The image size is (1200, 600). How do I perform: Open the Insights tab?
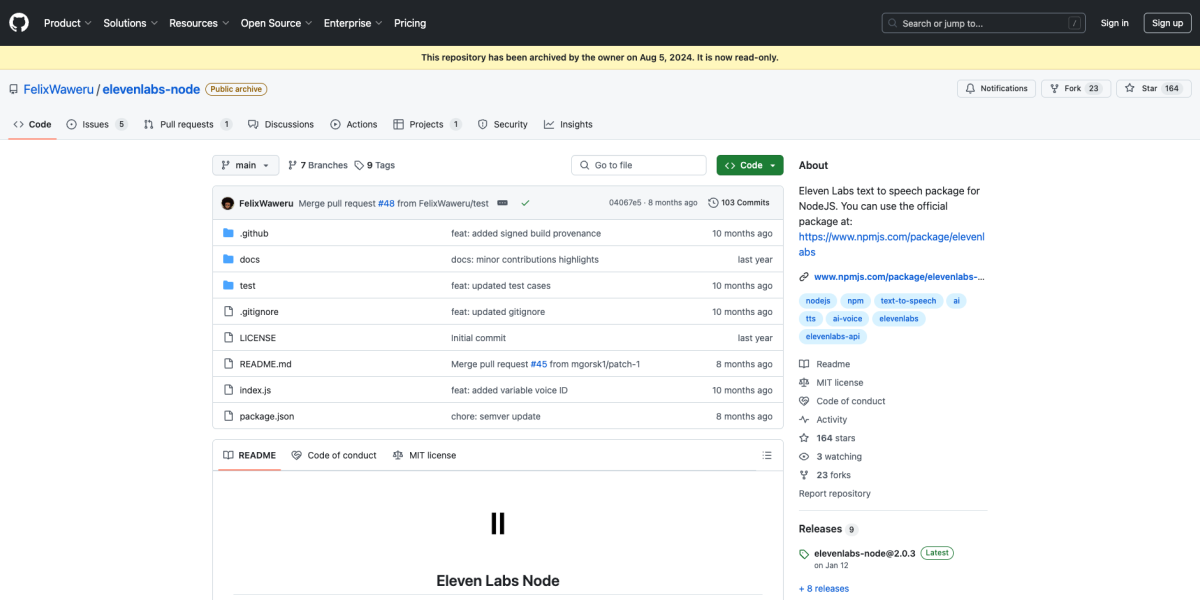(567, 124)
